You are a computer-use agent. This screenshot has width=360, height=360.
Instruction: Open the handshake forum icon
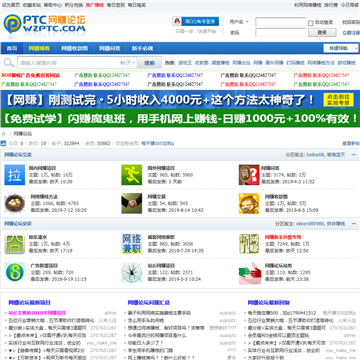pos(132,203)
